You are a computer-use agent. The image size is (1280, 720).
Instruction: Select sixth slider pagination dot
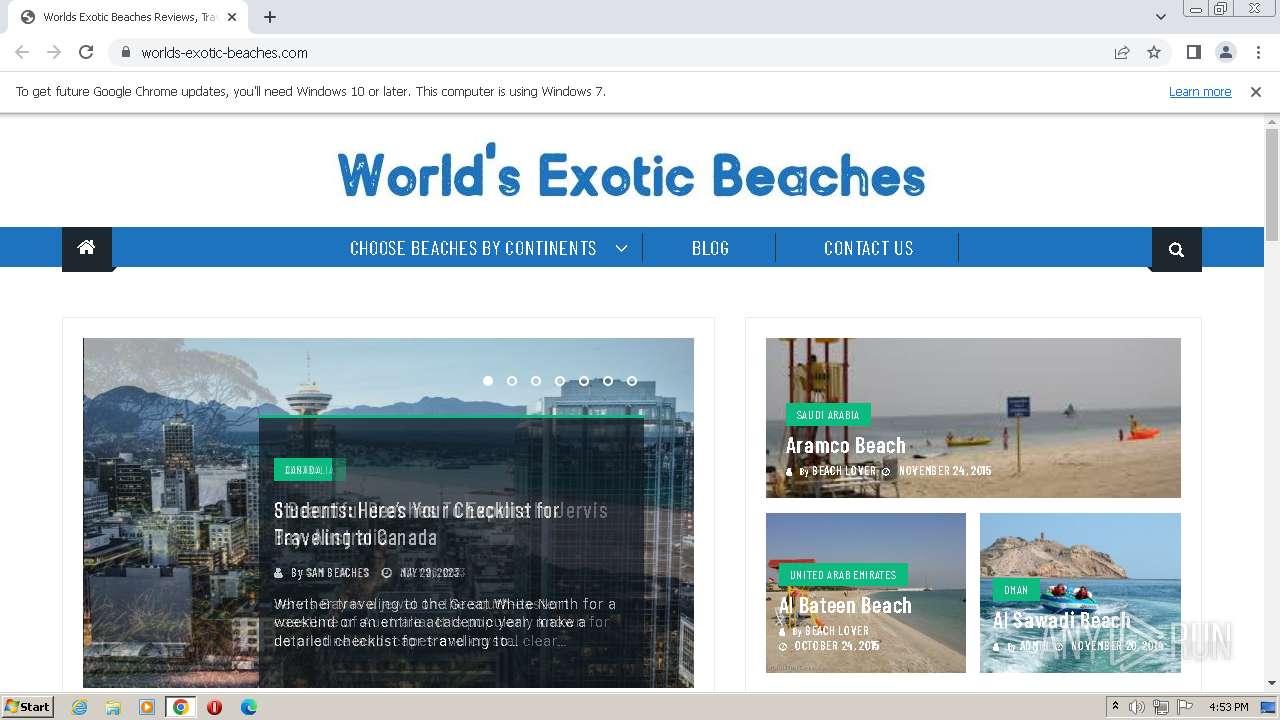click(608, 381)
